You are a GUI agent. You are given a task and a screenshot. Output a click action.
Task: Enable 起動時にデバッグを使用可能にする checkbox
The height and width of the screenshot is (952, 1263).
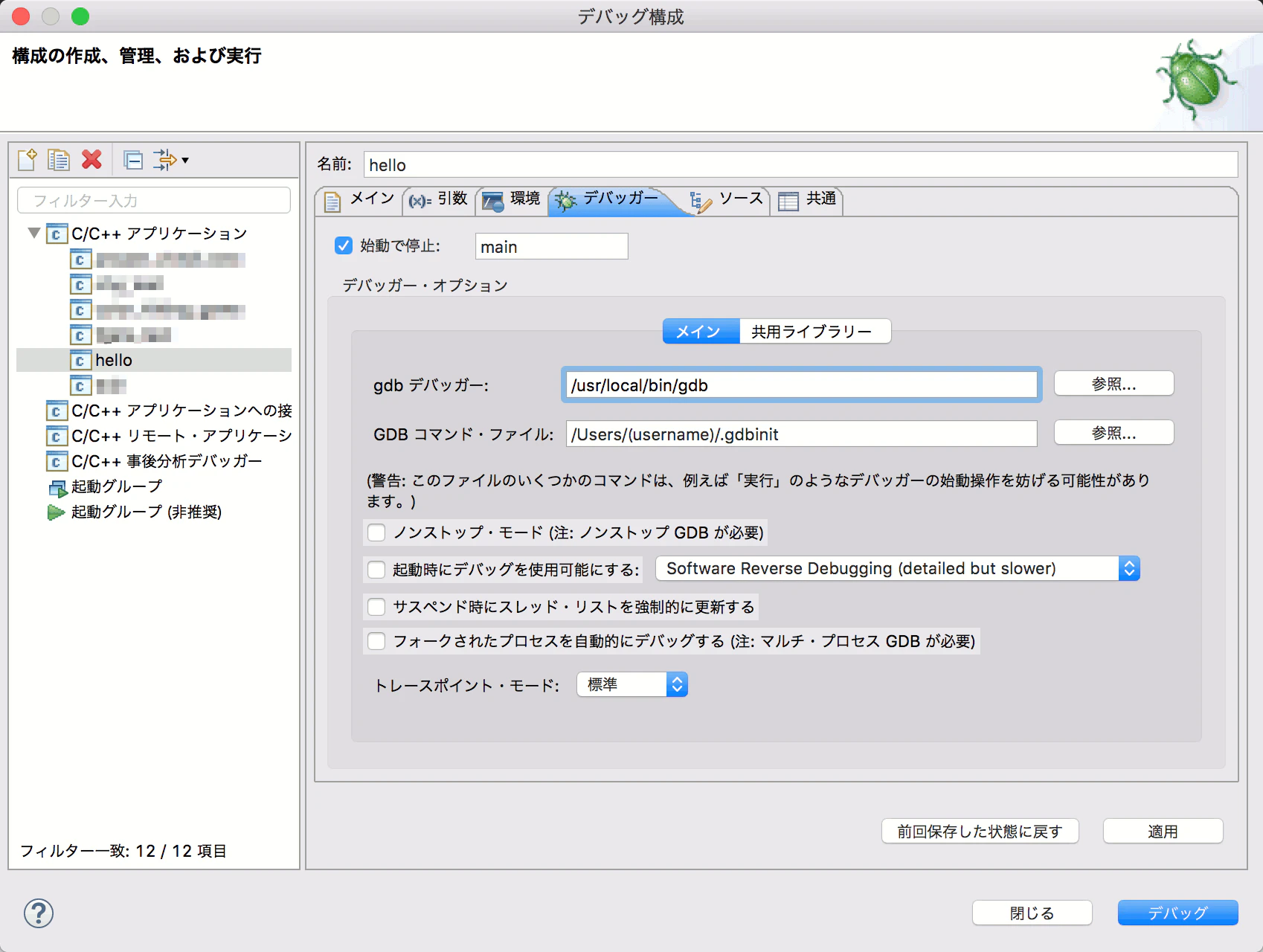pos(376,570)
